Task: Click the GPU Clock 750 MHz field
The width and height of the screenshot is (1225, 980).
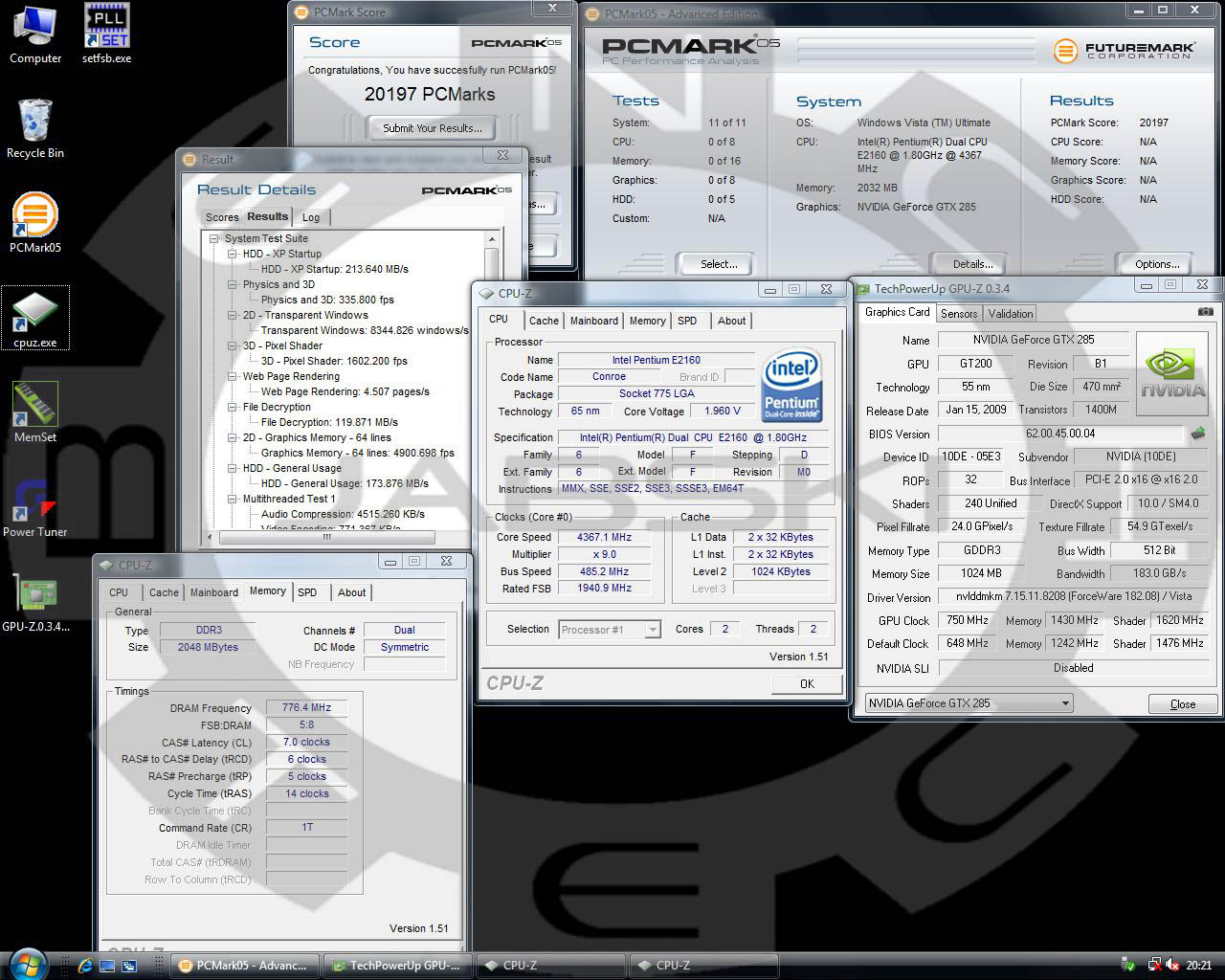Action: (968, 620)
